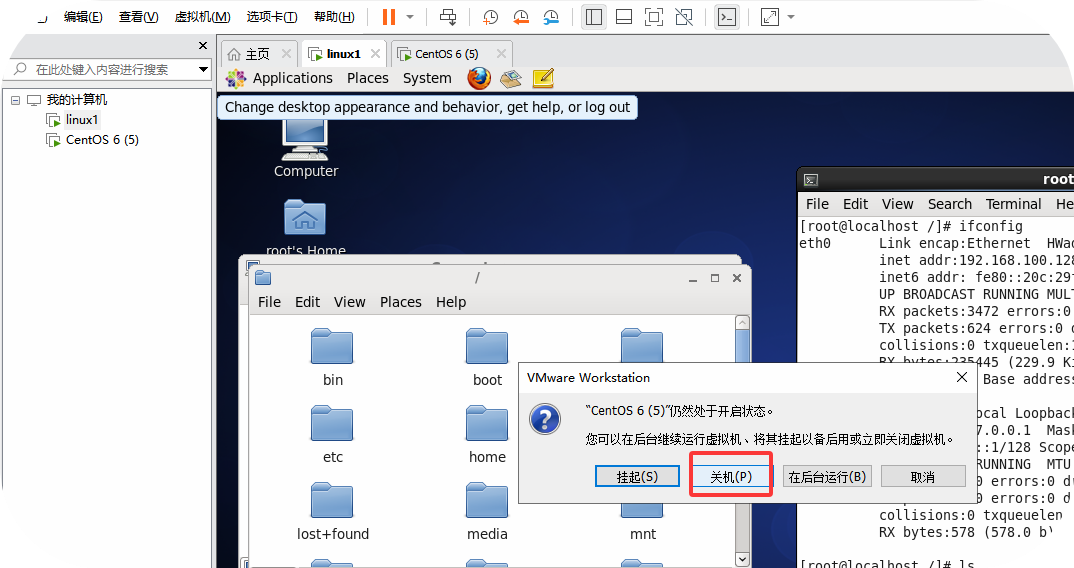This screenshot has height=568, width=1074.
Task: Open the dropdown arrow next to the pause icon
Action: coord(410,17)
